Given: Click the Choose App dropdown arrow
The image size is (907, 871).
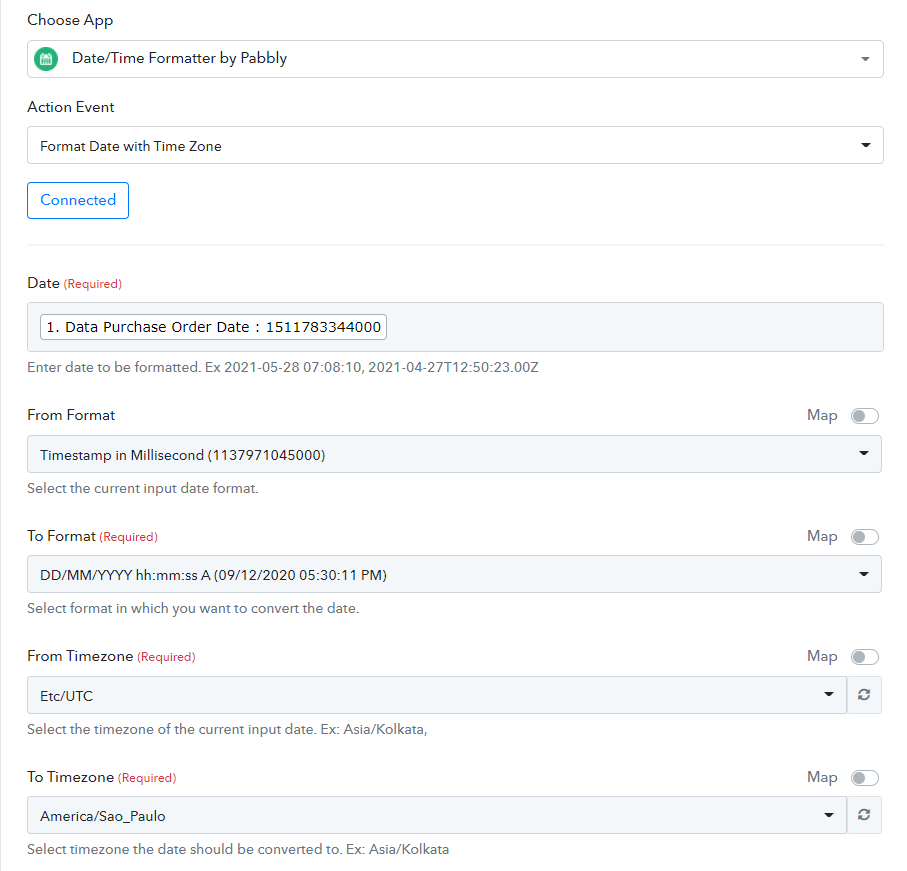Looking at the screenshot, I should point(865,59).
